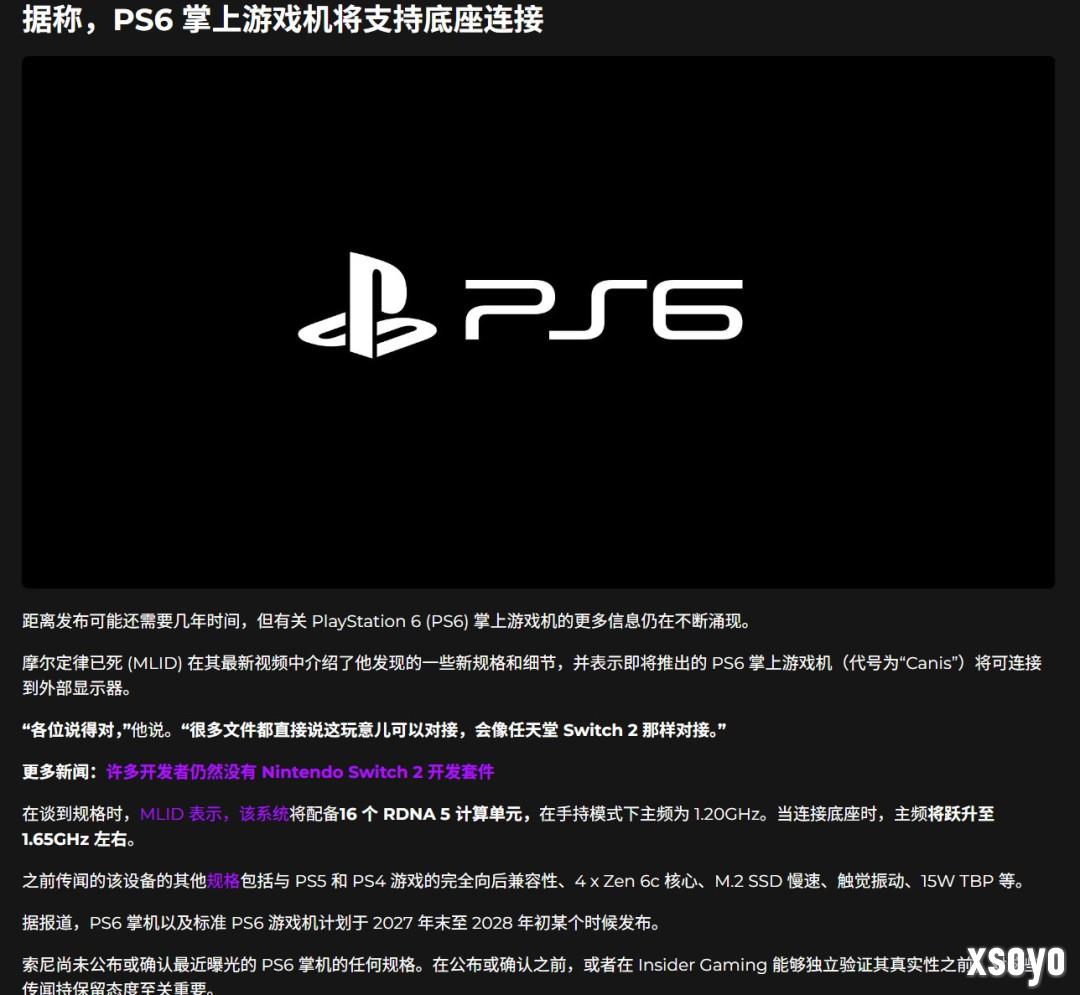1080x995 pixels.
Task: Click the bold text '16 个 RDNA 5 计算单元'
Action: click(433, 814)
